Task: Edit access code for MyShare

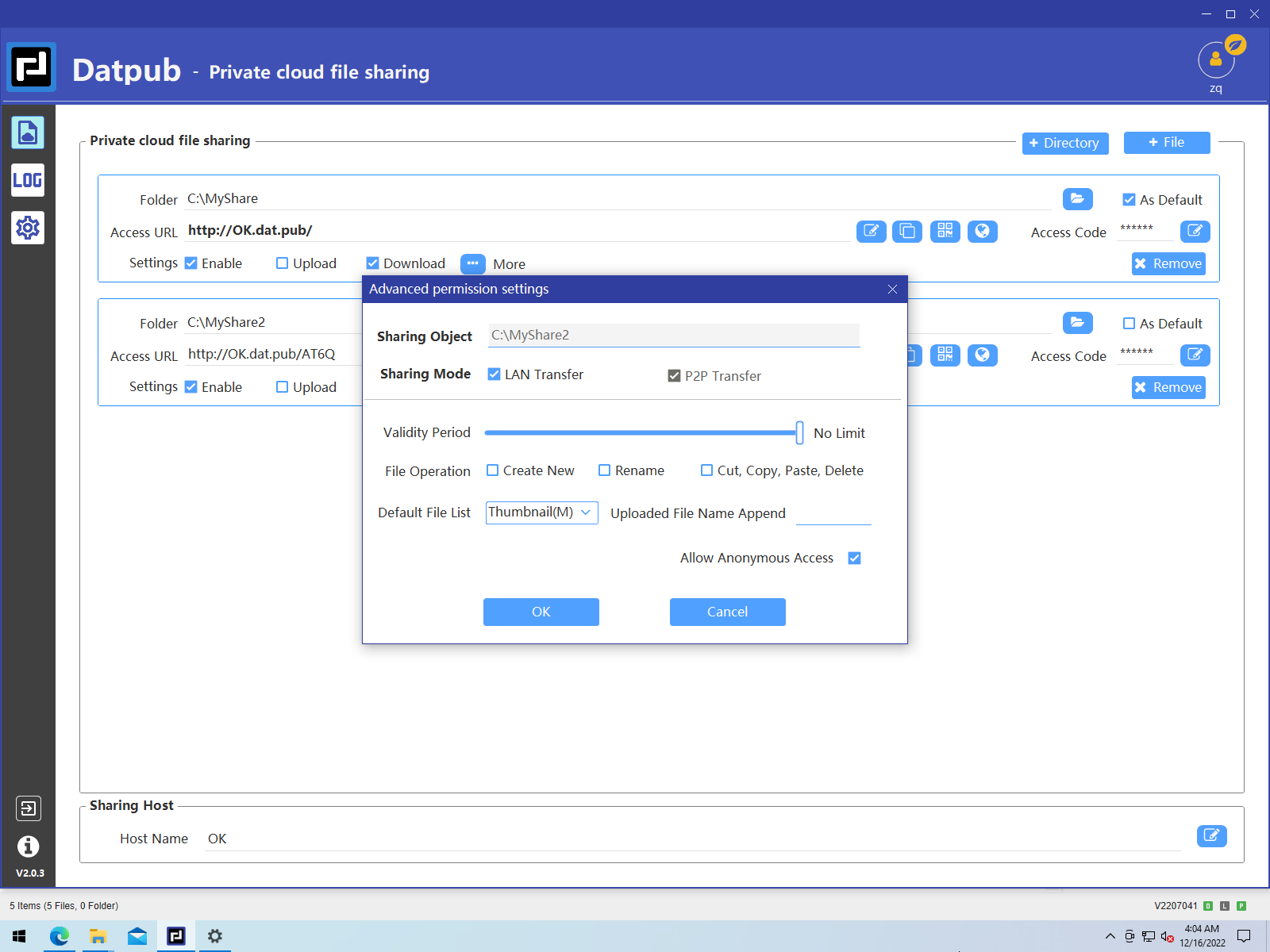Action: pyautogui.click(x=1195, y=232)
